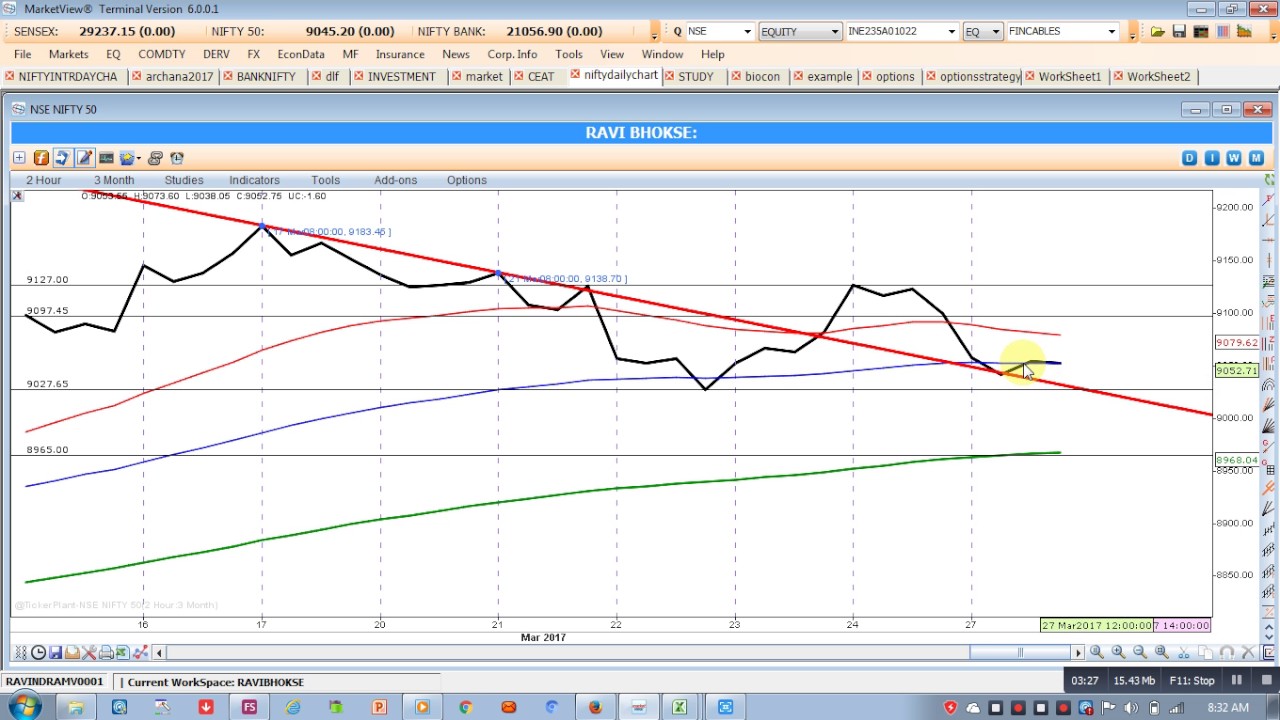
Task: Click the Q search icon beside NSE
Action: point(677,31)
